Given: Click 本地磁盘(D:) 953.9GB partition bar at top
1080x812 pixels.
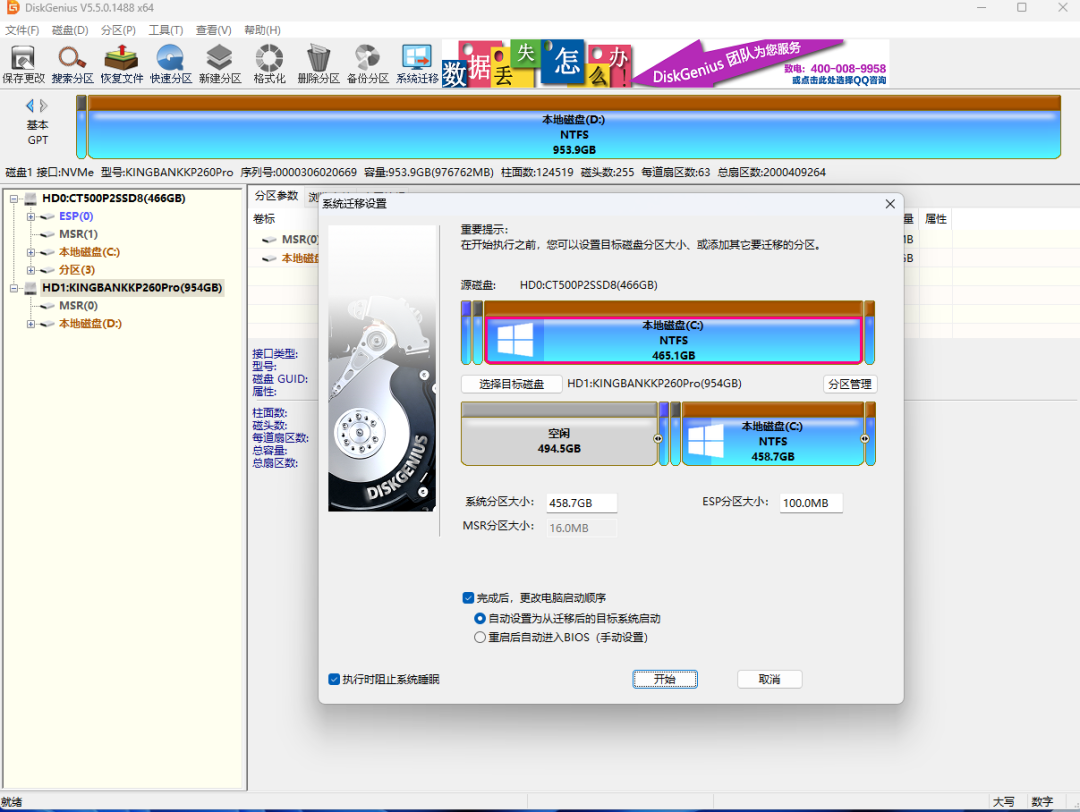Looking at the screenshot, I should [x=574, y=127].
